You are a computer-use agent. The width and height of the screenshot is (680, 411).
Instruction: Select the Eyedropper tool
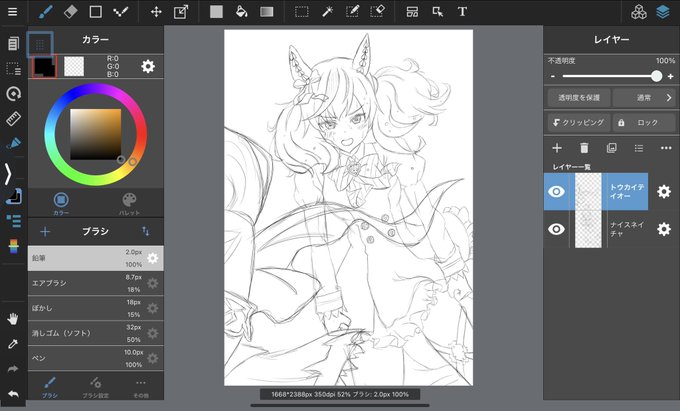[x=13, y=344]
